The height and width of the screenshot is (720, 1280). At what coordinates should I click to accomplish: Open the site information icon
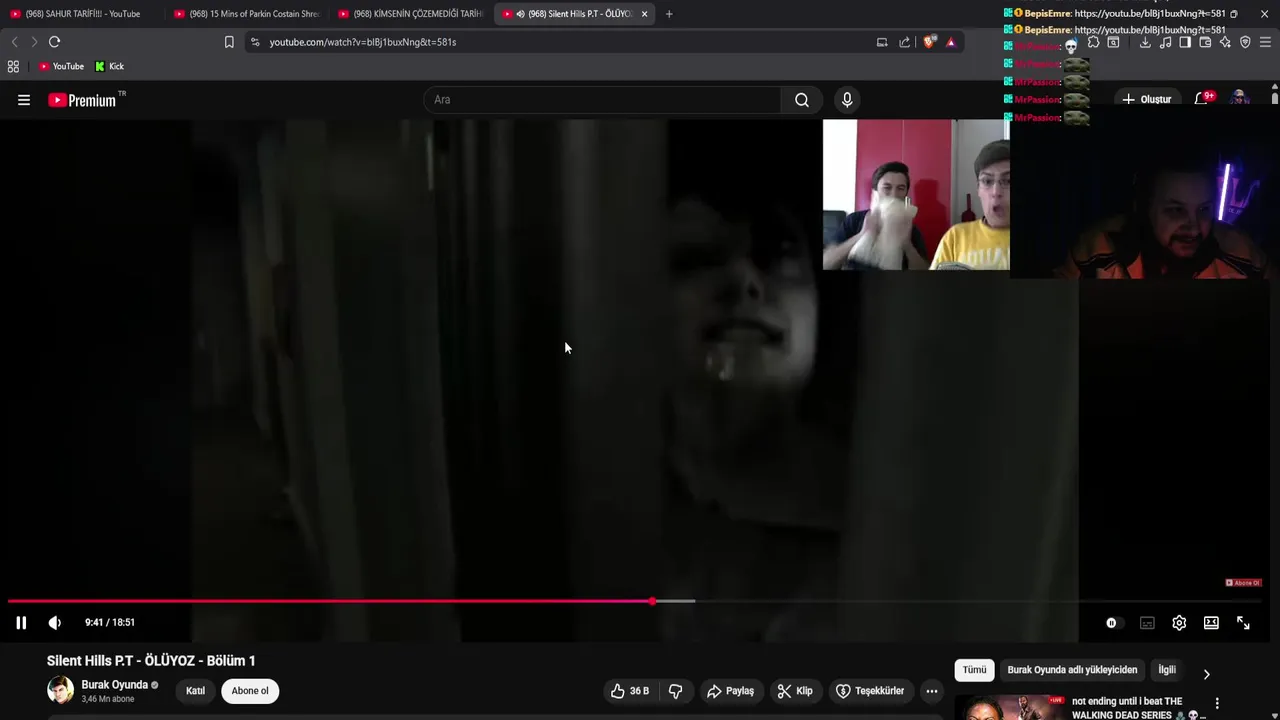click(x=255, y=42)
